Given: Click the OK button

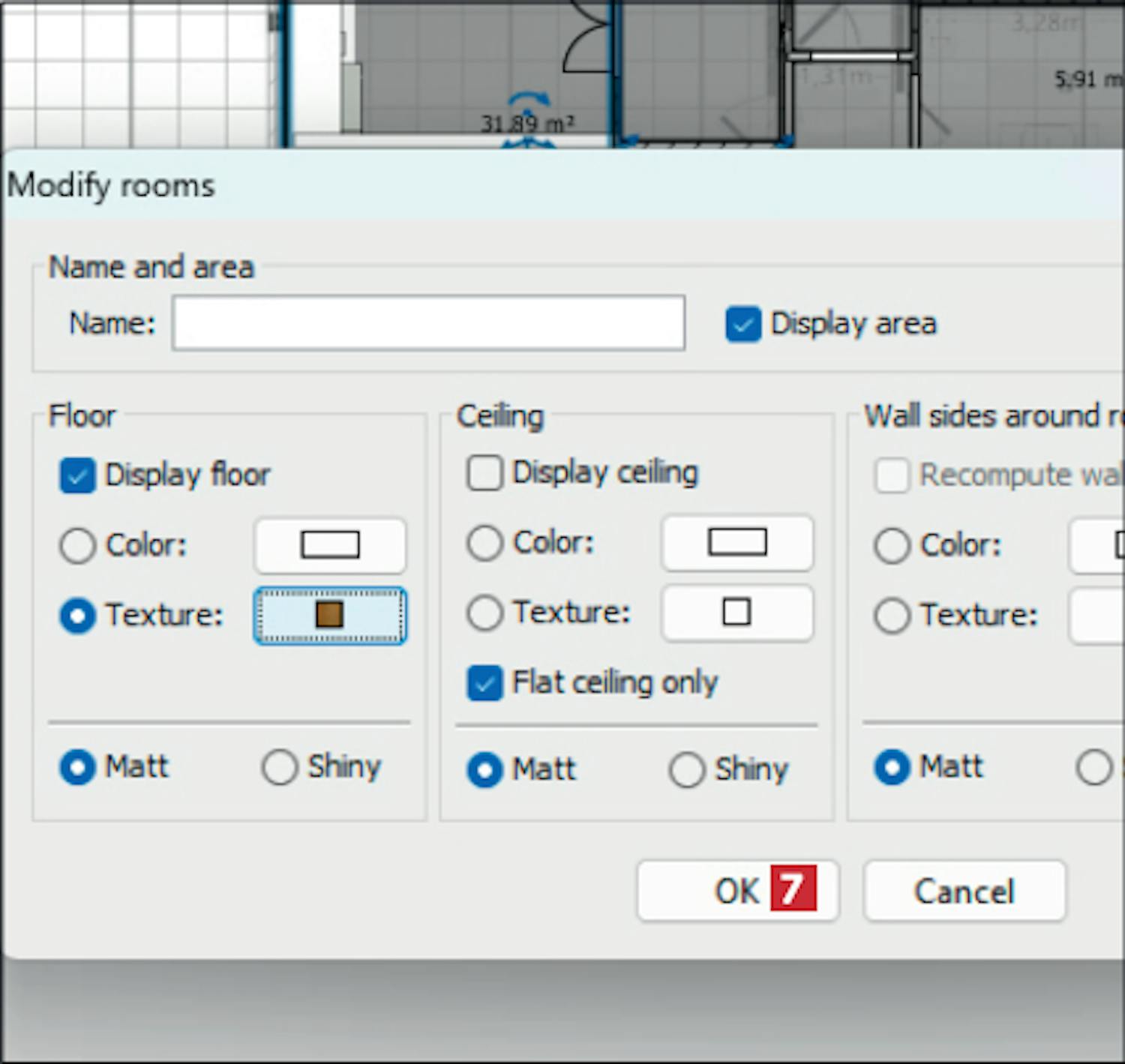Looking at the screenshot, I should point(736,891).
